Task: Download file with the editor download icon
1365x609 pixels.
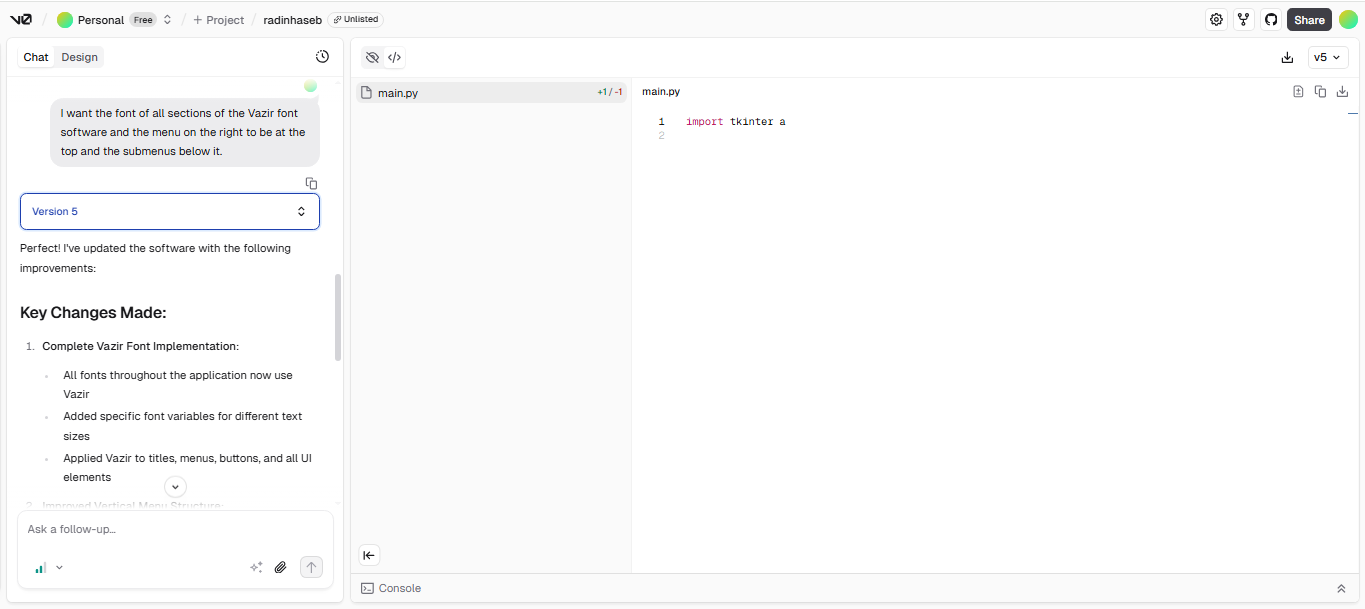Action: click(x=1342, y=91)
